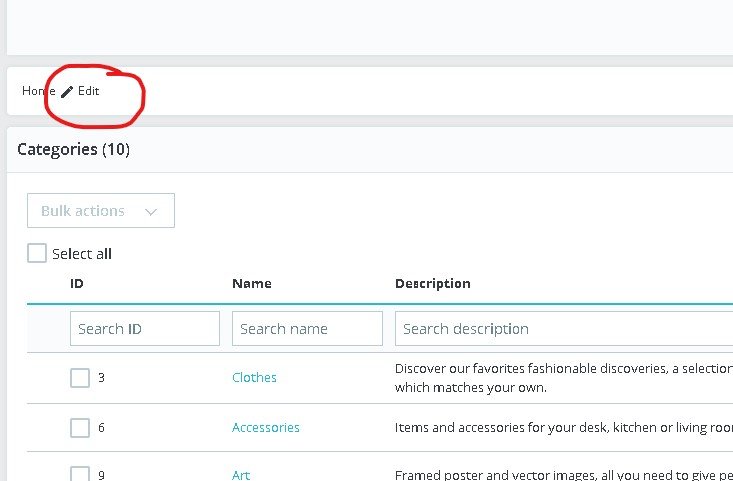Click the Search description input
The height and width of the screenshot is (481, 733).
560,329
